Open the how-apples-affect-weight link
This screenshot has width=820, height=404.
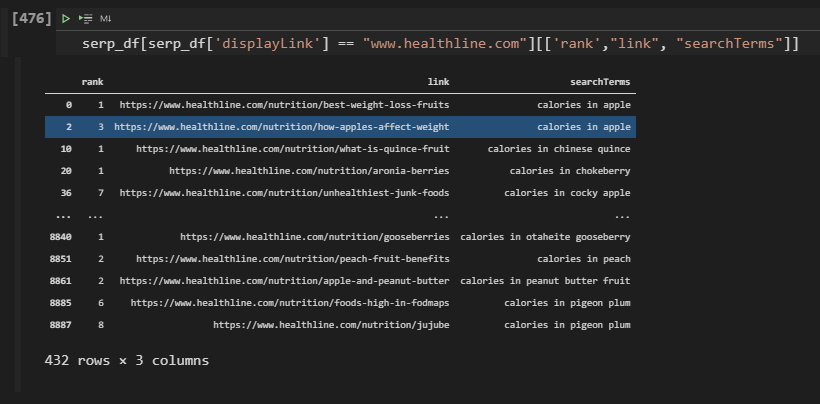(x=281, y=127)
